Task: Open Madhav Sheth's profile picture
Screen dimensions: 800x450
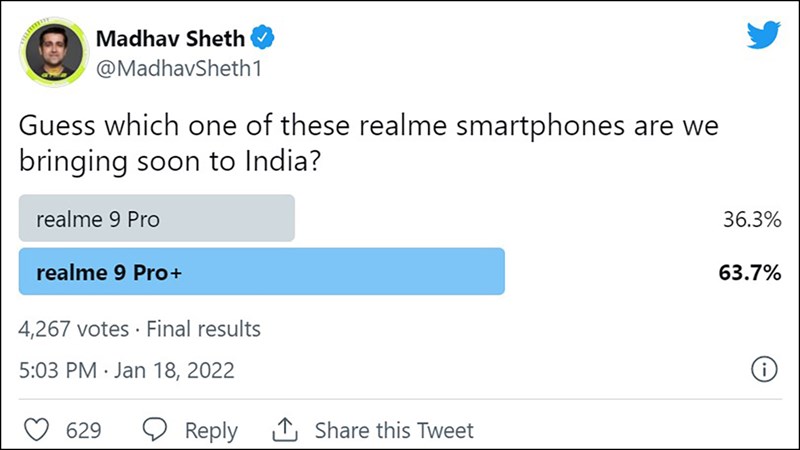Action: pos(55,50)
